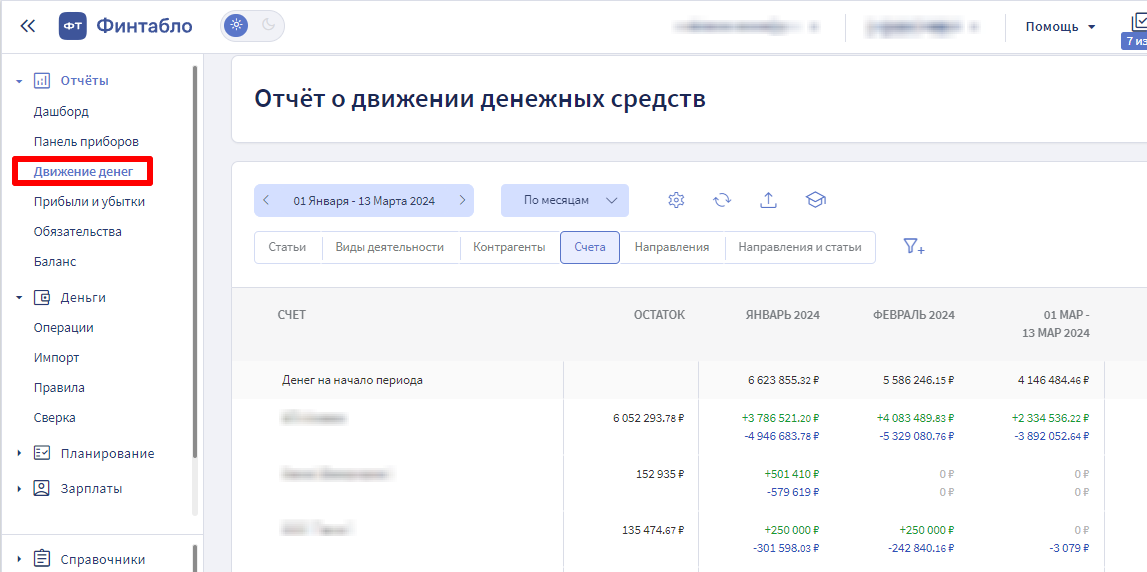Image resolution: width=1147 pixels, height=572 pixels.
Task: Switch to the Статьи tab
Action: [x=287, y=247]
